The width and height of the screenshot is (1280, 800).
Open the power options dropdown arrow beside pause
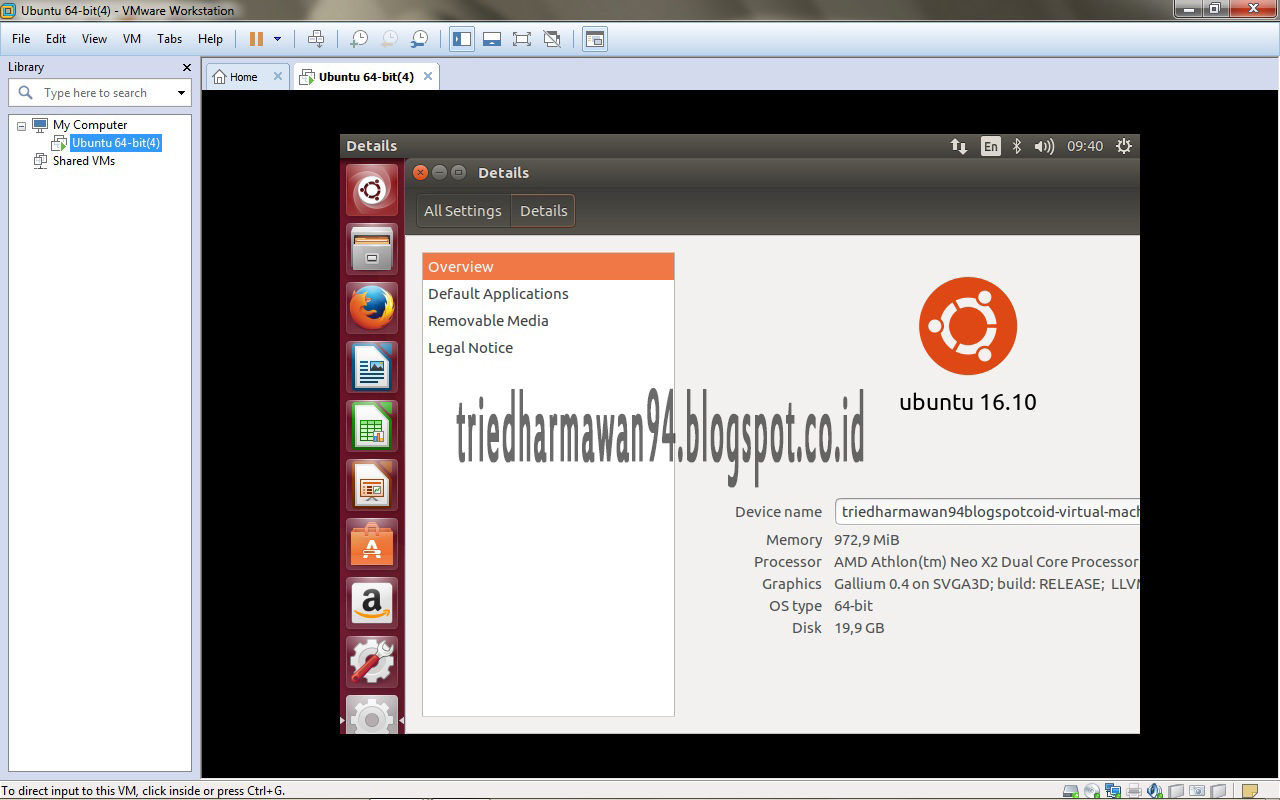pyautogui.click(x=278, y=39)
